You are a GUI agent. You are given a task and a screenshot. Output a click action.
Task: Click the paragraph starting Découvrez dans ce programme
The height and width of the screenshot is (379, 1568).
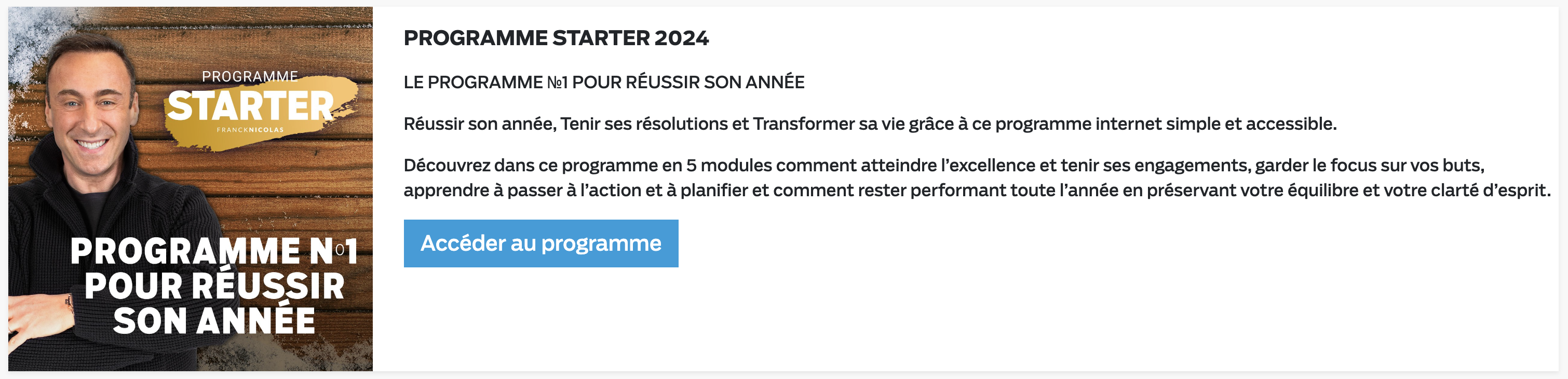point(976,178)
